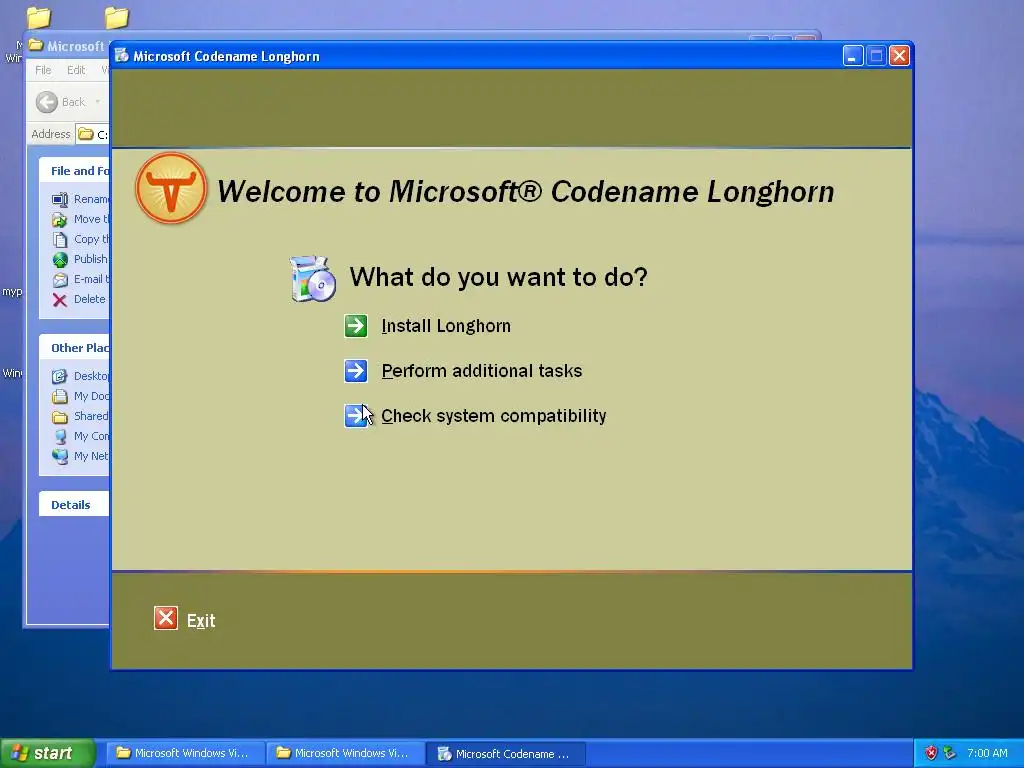Click the red X Exit icon

(x=166, y=618)
